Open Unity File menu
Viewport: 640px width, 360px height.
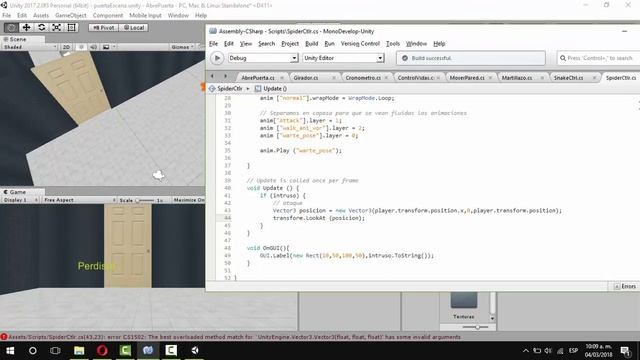[7, 16]
